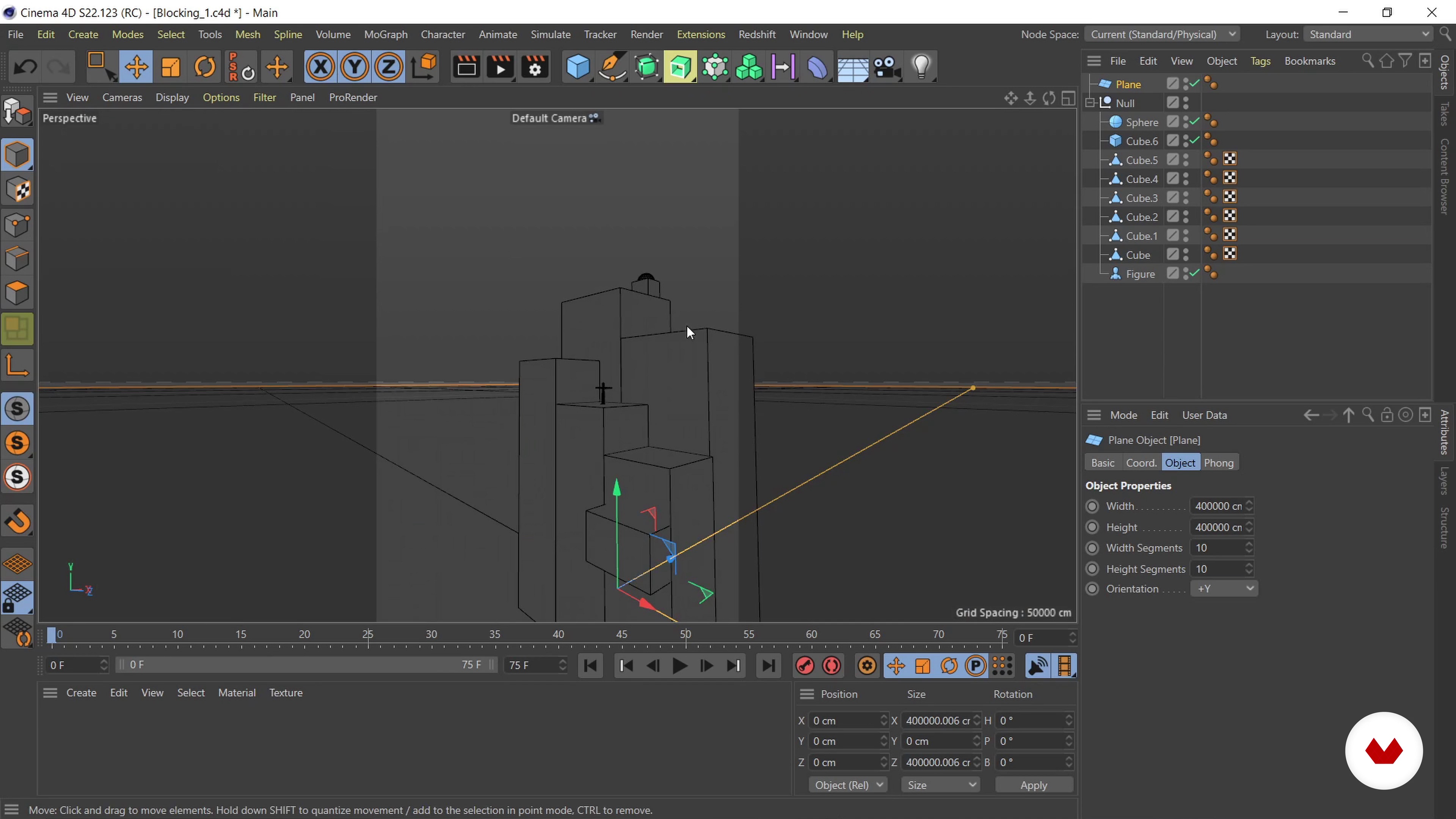Open Tags menu in Object Manager
This screenshot has width=1456, height=819.
pos(1260,61)
